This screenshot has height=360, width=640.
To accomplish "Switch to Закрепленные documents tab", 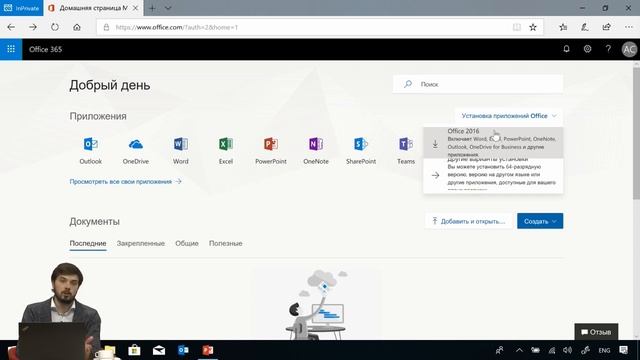I will 141,243.
